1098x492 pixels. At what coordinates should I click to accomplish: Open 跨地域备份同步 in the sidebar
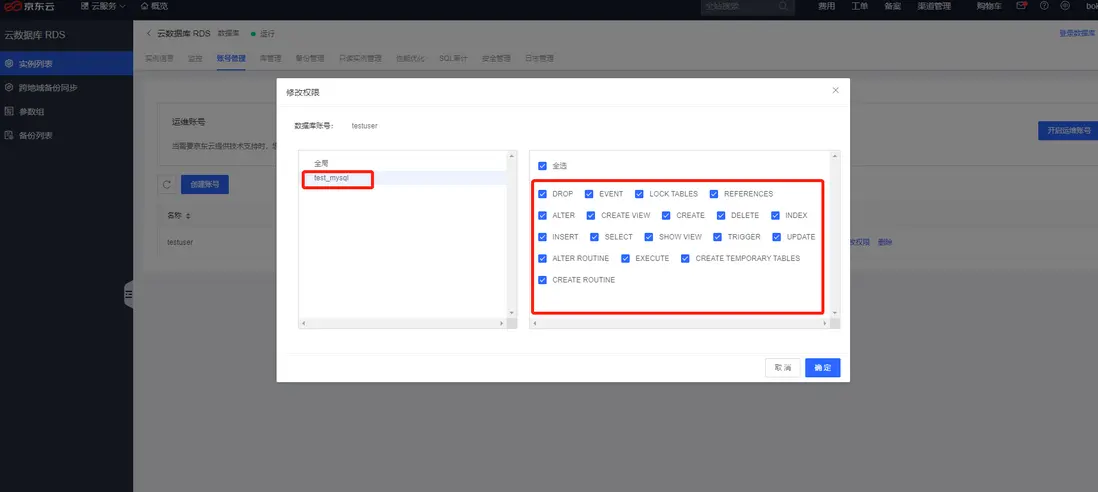point(67,87)
